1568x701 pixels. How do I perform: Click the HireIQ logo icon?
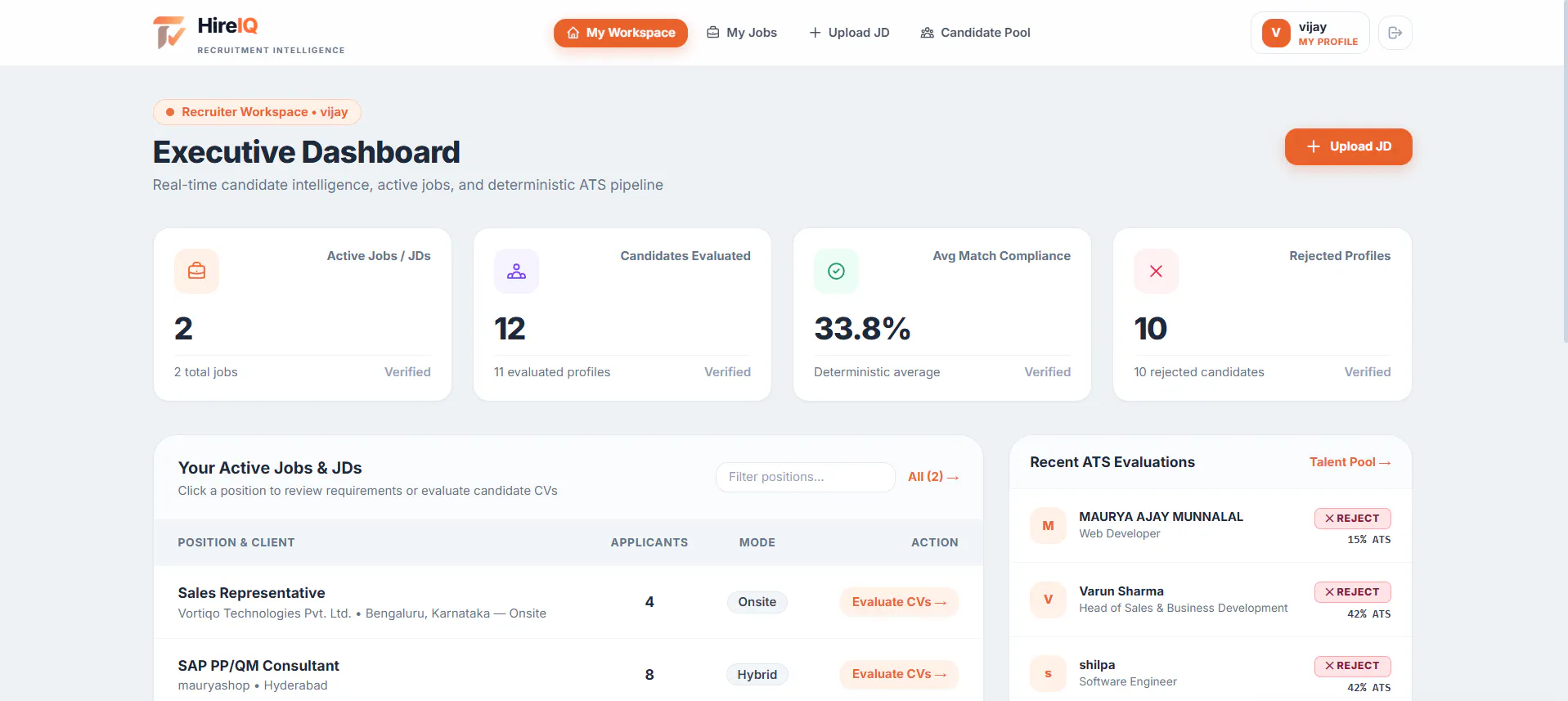169,33
